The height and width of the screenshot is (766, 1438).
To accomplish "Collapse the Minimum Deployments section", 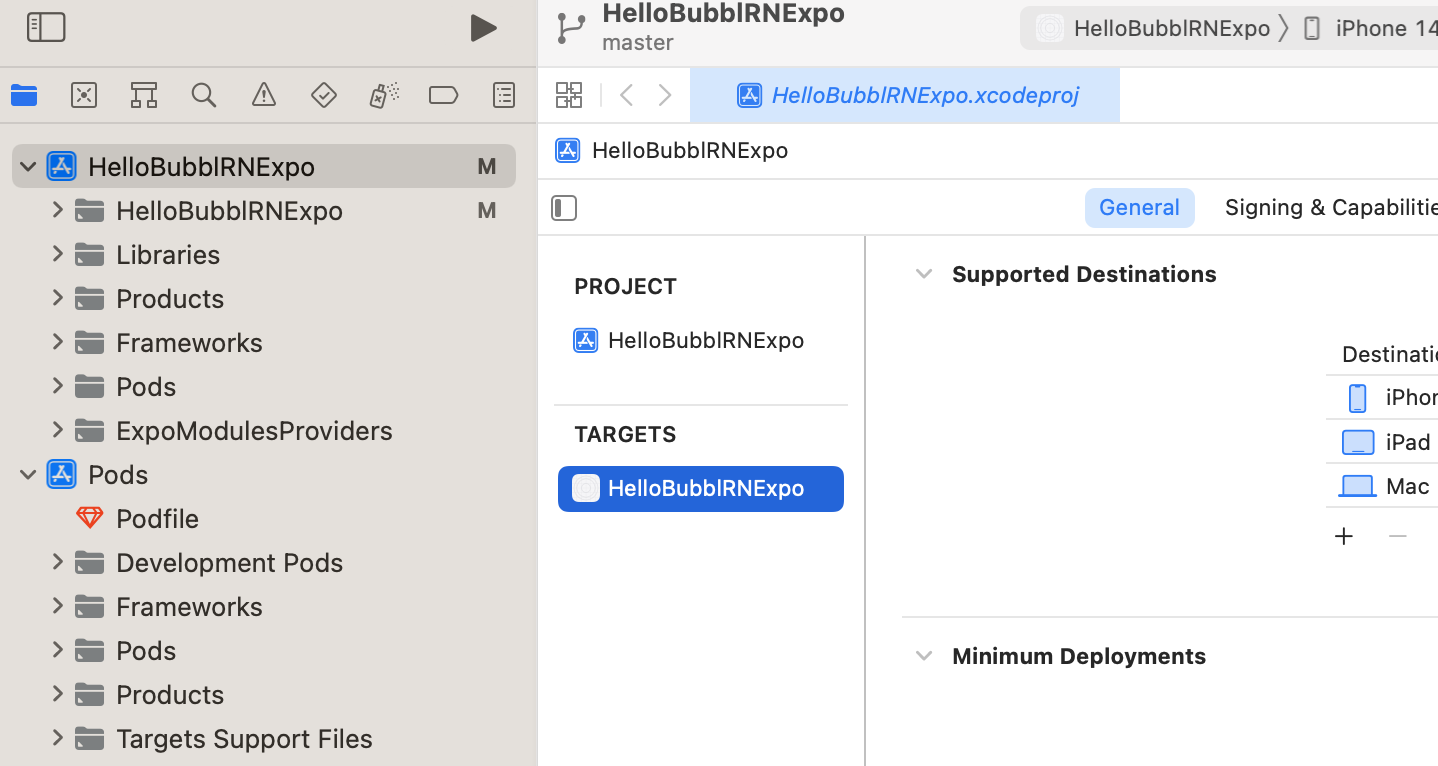I will (924, 656).
